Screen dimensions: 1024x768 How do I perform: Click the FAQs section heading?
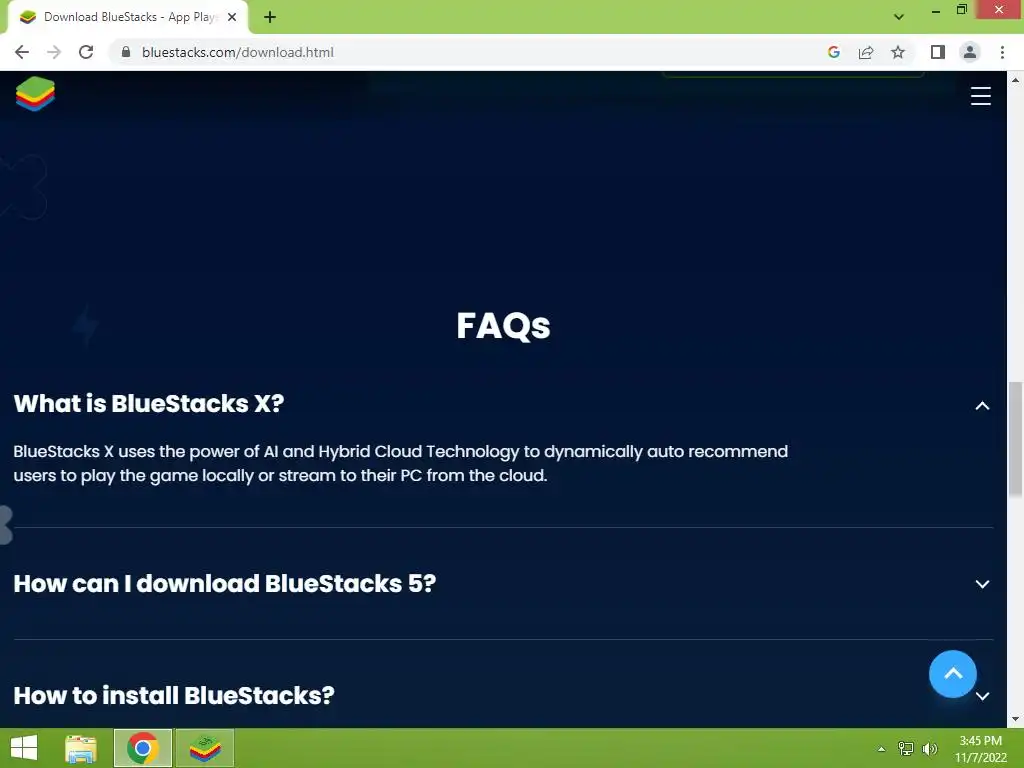pyautogui.click(x=504, y=325)
